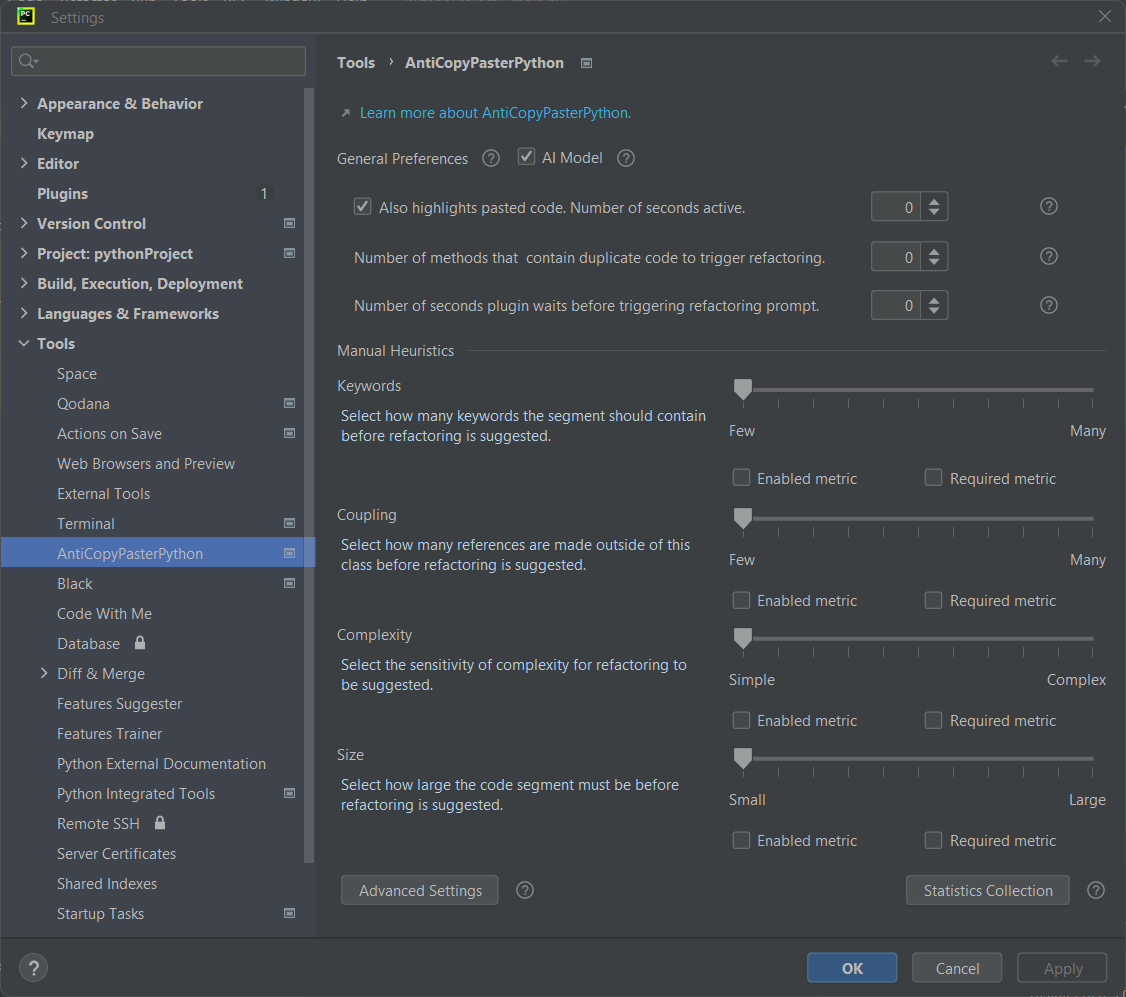Click project icon on Version Control row

coord(289,223)
